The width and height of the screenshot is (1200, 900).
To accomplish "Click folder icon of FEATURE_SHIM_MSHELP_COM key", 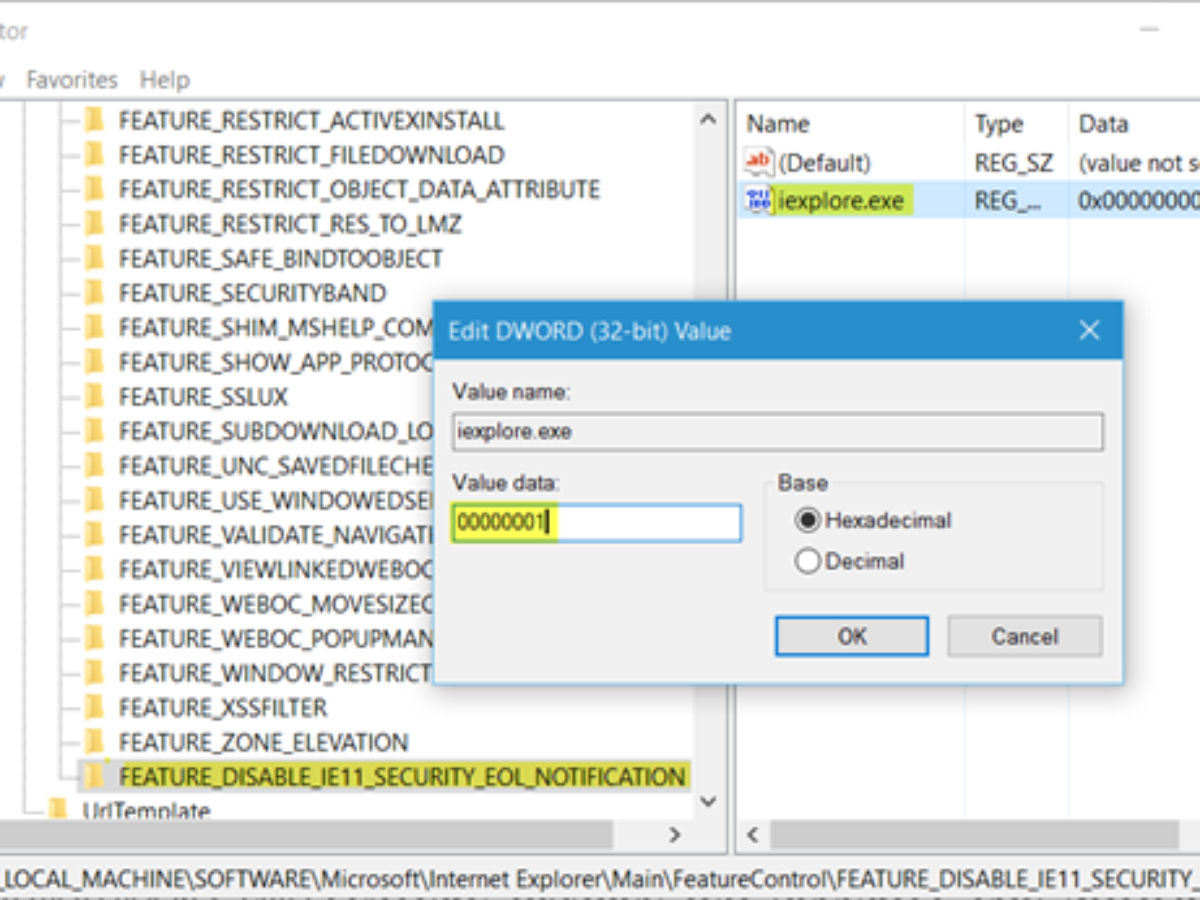I will click(x=94, y=328).
